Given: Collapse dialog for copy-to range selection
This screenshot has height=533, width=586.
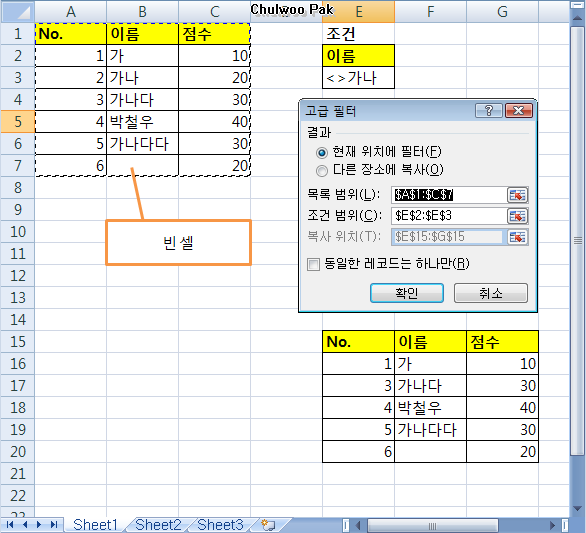Looking at the screenshot, I should (x=517, y=237).
